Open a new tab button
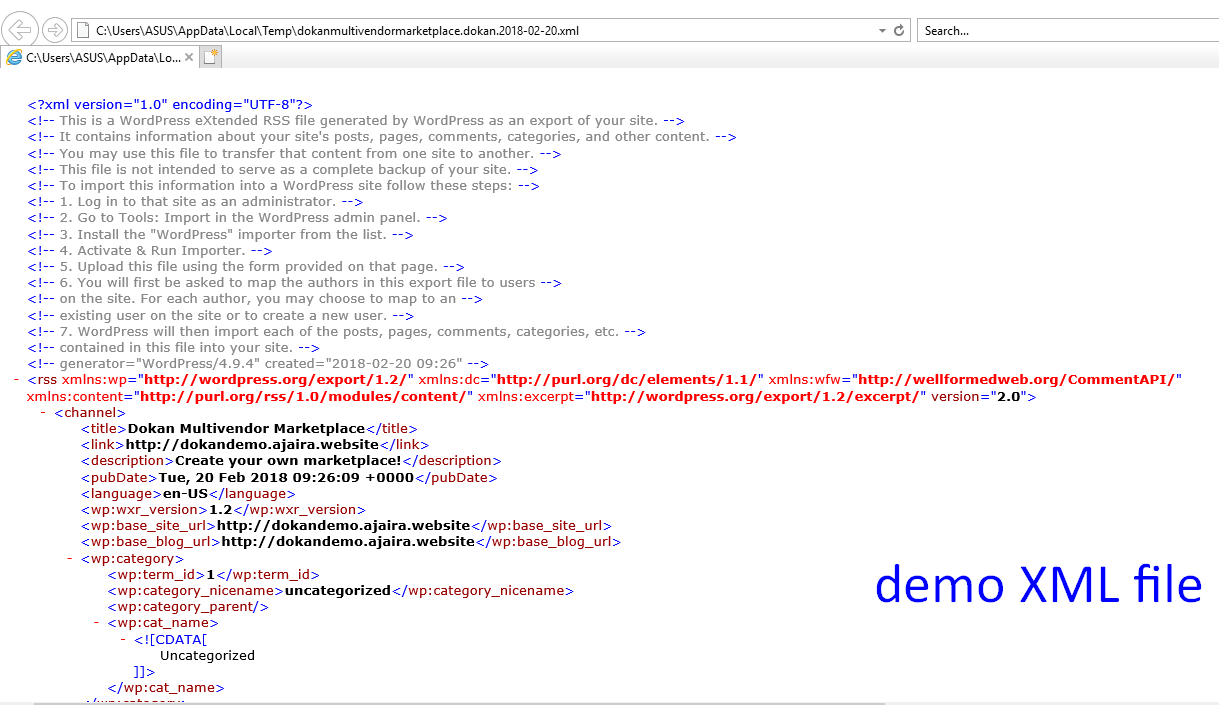 (x=210, y=58)
